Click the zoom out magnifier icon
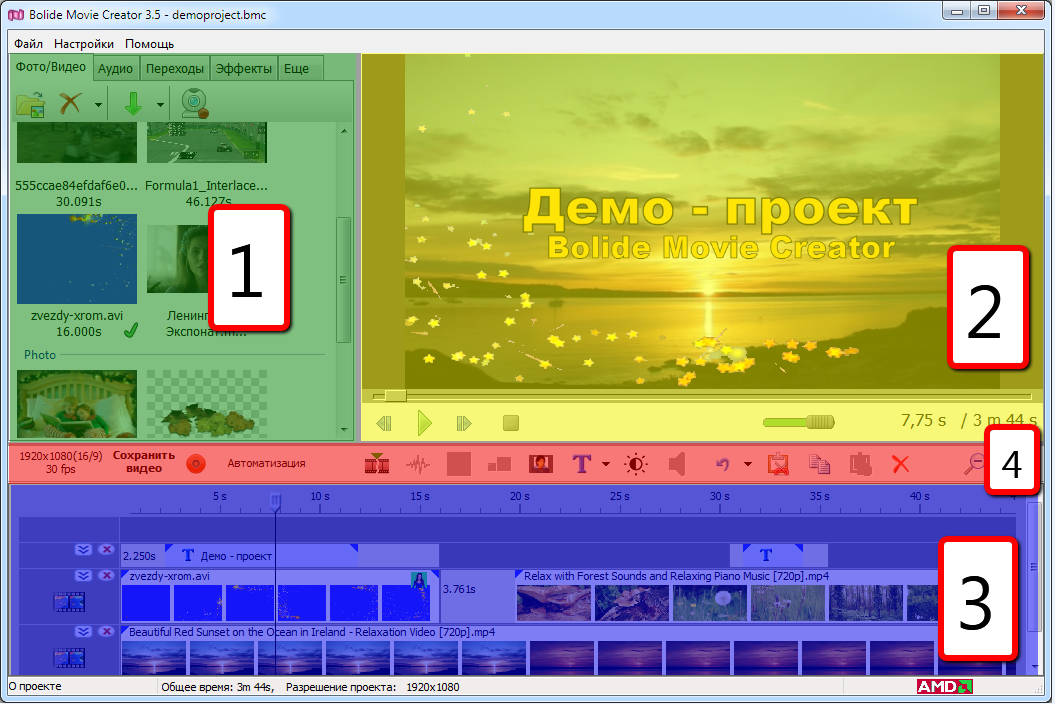Image resolution: width=1055 pixels, height=704 pixels. pyautogui.click(x=974, y=464)
